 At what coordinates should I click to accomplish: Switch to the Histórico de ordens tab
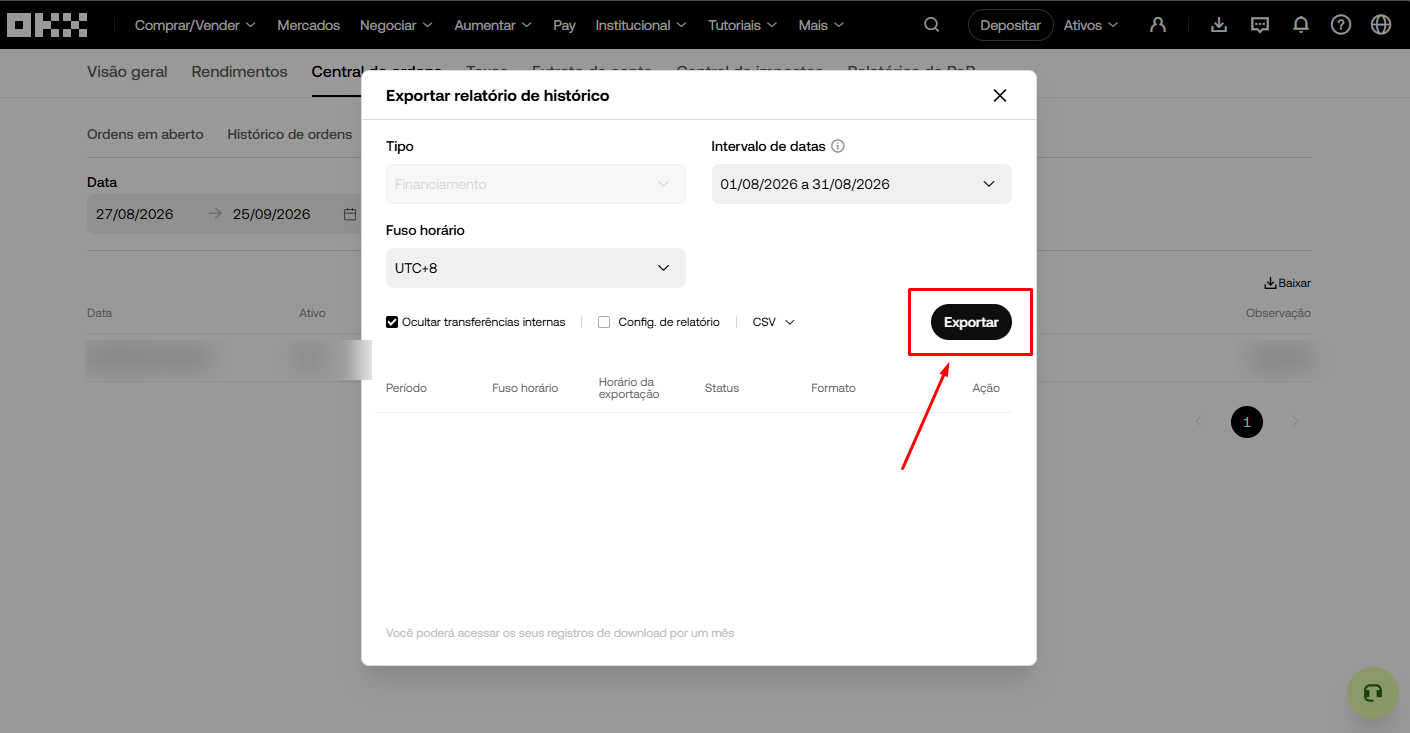(x=289, y=134)
